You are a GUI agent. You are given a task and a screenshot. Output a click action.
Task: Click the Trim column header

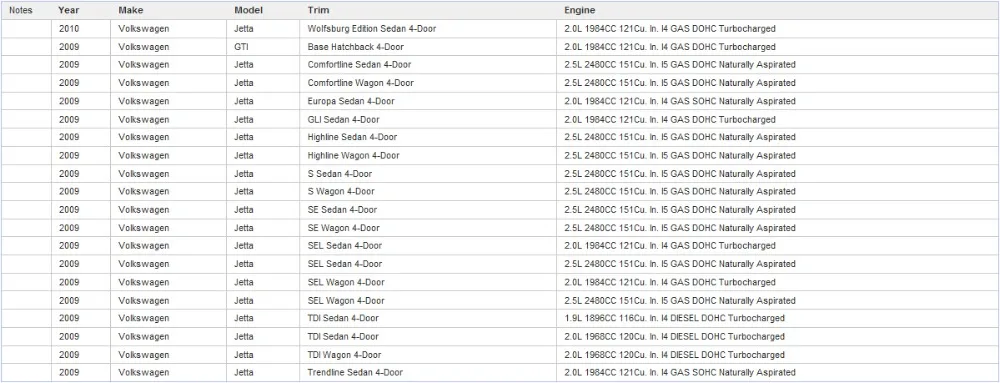coord(318,10)
